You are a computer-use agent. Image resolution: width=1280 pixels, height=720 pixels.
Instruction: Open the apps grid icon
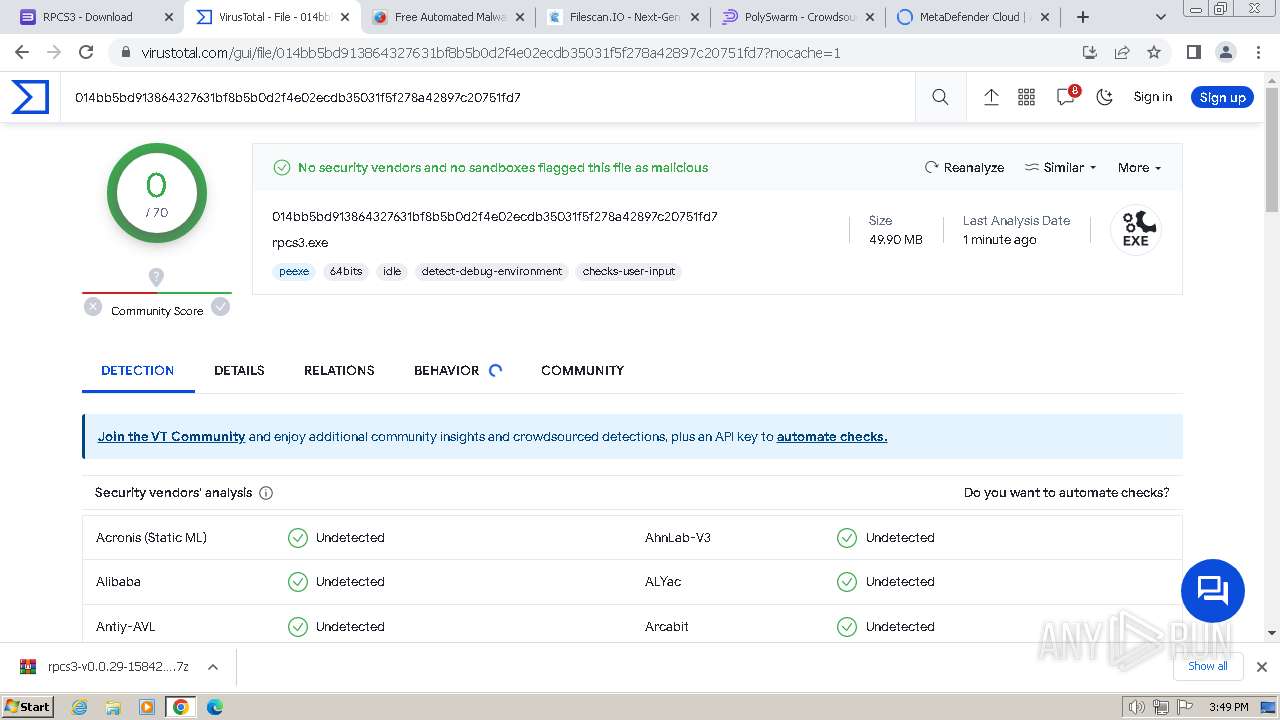tap(1026, 97)
